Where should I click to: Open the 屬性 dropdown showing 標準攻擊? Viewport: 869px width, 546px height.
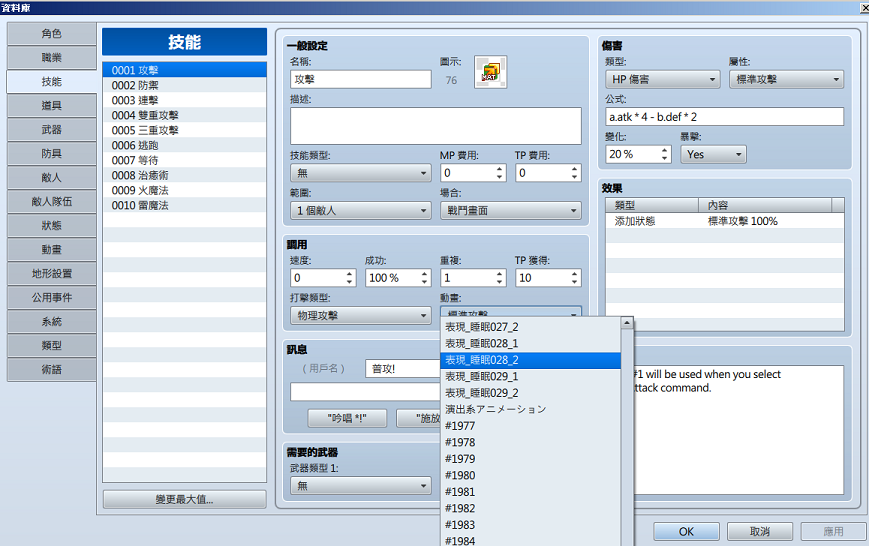coord(786,79)
